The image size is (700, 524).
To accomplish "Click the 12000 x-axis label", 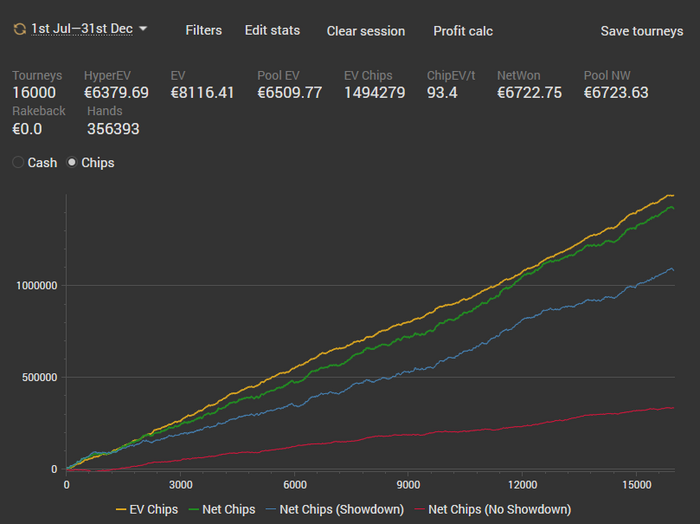I will click(522, 485).
